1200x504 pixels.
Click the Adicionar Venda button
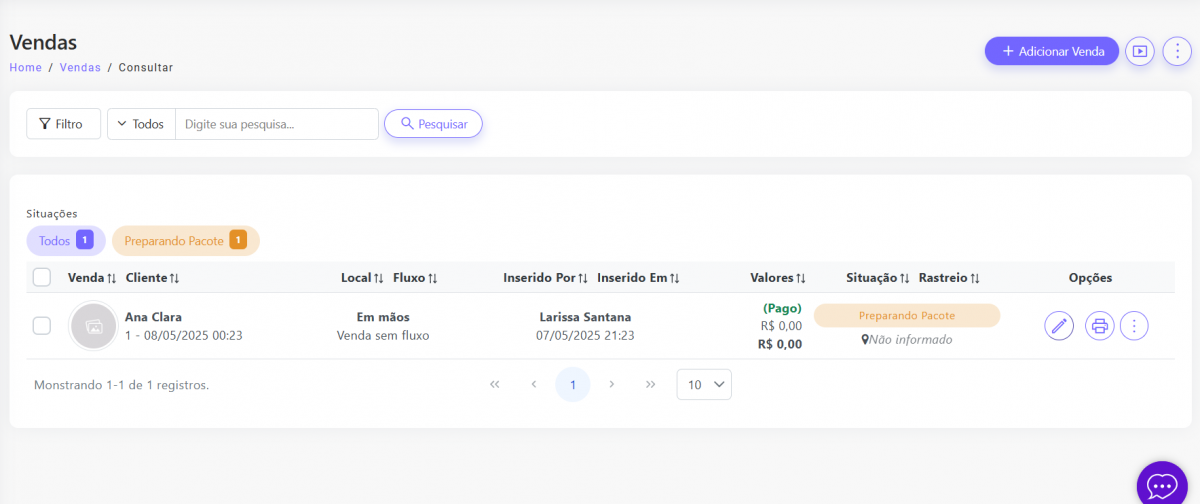1051,51
